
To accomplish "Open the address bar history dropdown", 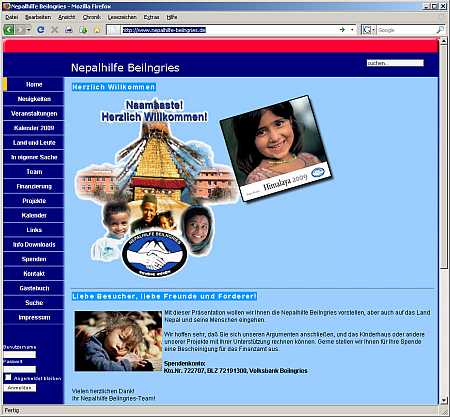I will pyautogui.click(x=352, y=30).
